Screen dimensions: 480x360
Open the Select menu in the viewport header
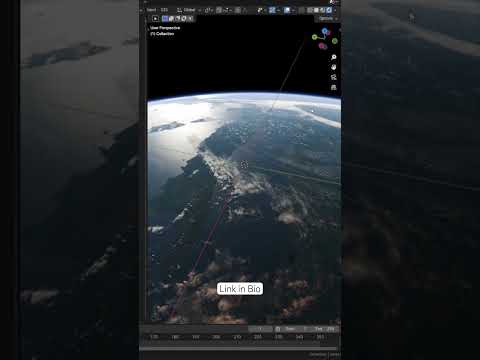point(151,10)
